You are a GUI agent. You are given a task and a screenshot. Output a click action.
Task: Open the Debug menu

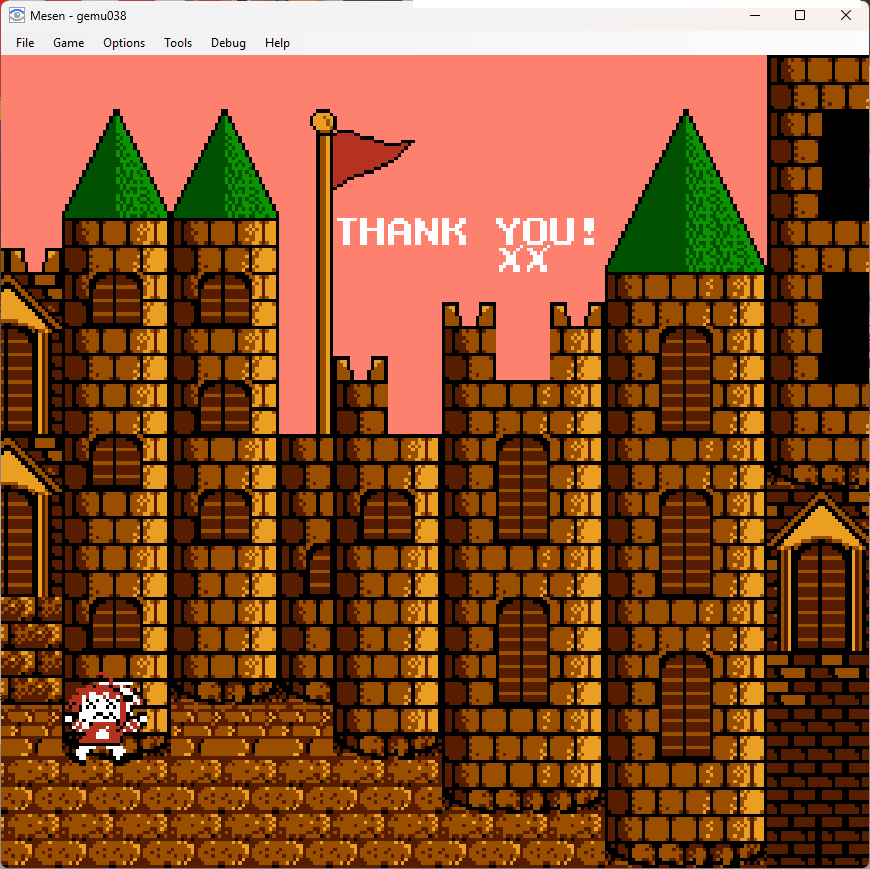click(x=228, y=43)
